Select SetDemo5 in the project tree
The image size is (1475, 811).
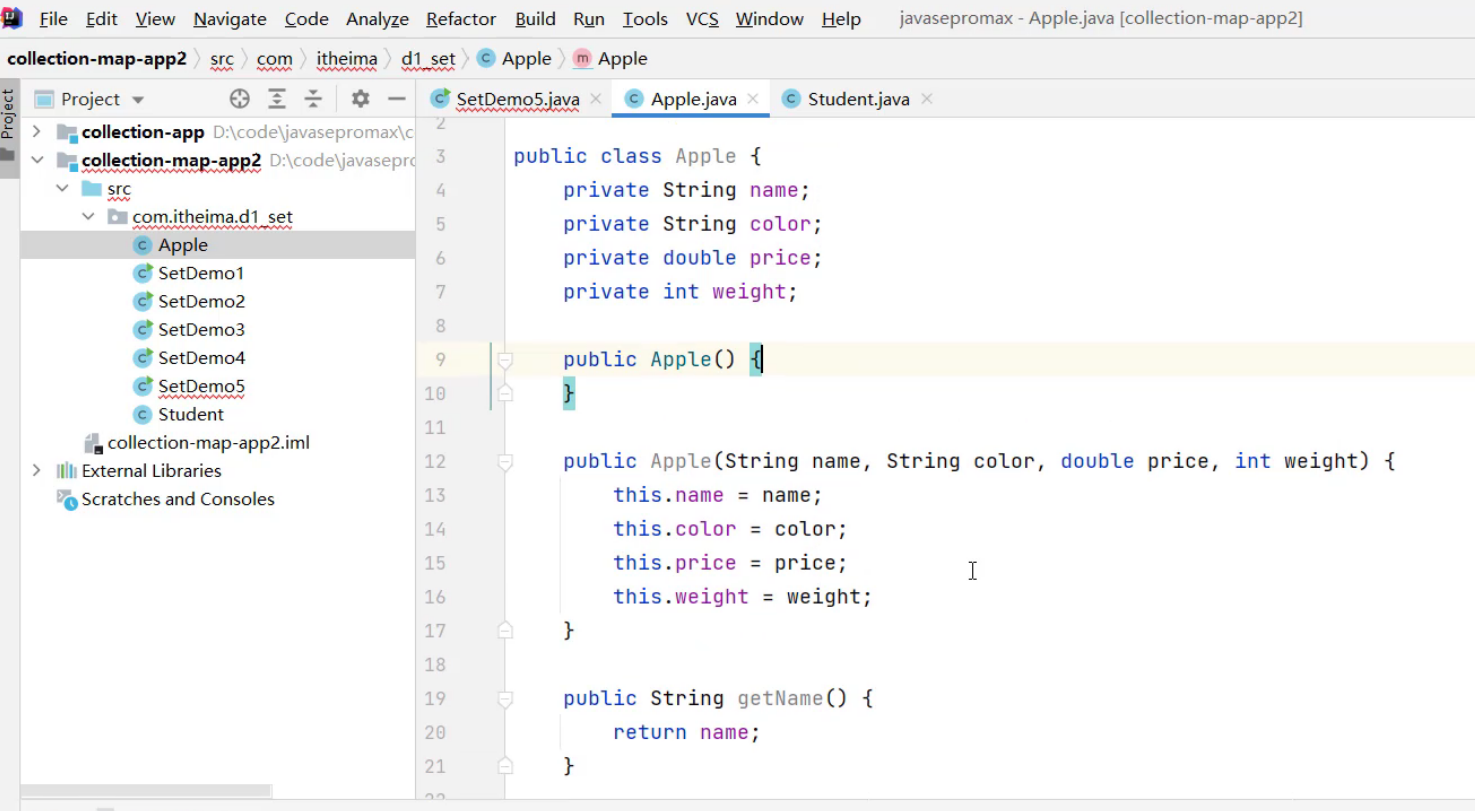218,386
